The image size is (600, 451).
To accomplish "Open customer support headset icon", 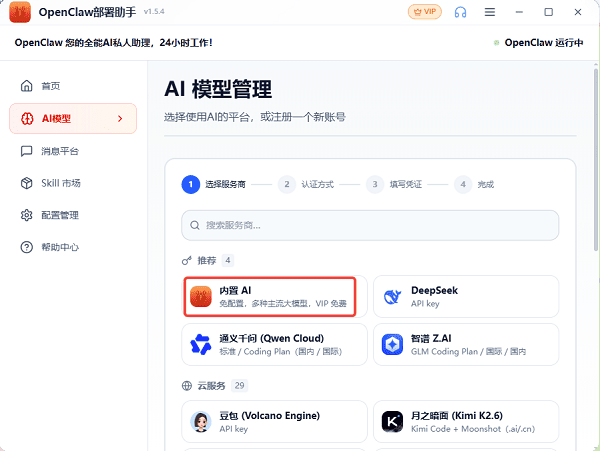I will (x=460, y=12).
